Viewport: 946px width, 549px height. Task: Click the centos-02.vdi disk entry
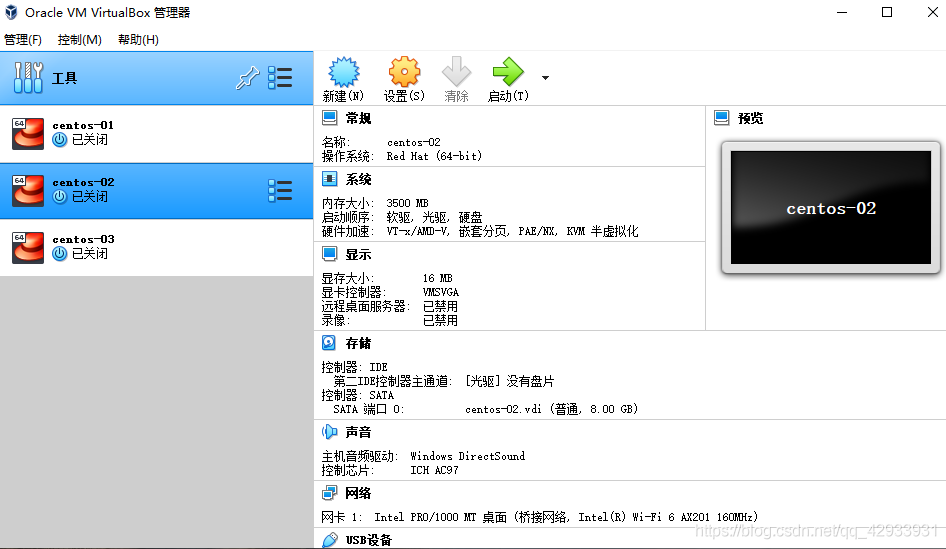[551, 409]
